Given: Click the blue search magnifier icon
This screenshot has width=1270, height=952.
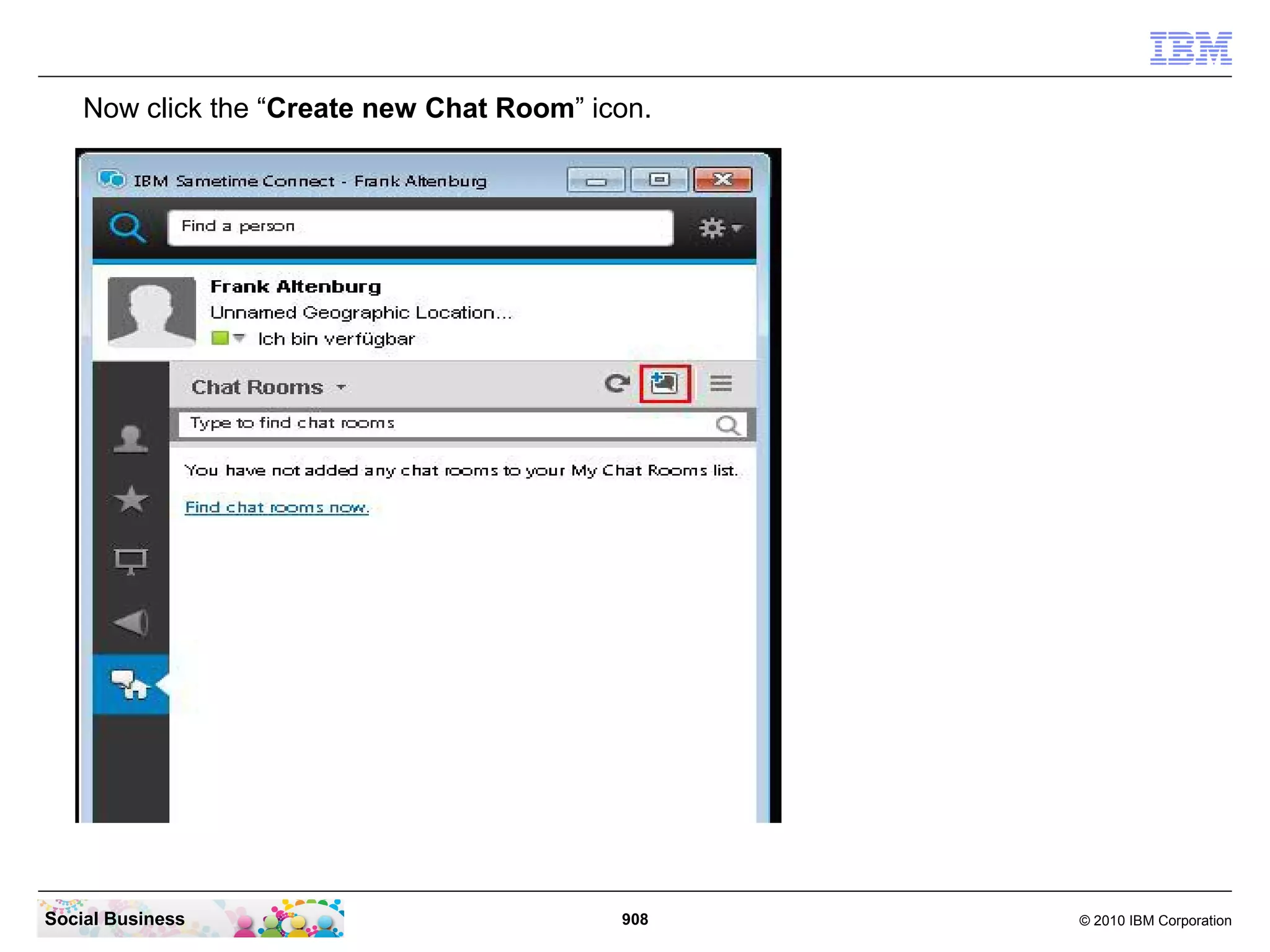Looking at the screenshot, I should [127, 228].
